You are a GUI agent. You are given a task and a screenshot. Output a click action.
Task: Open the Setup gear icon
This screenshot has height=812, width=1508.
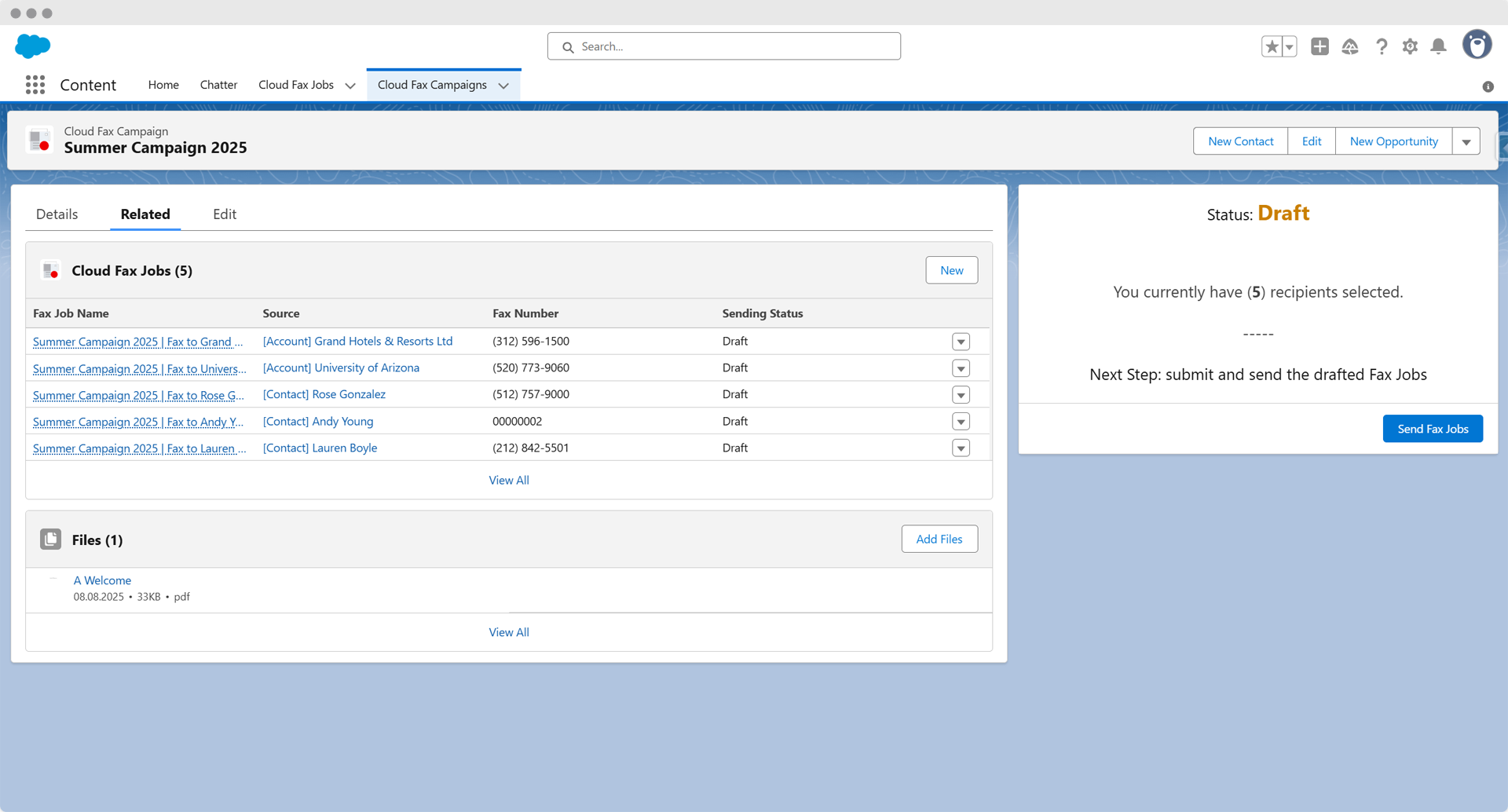[x=1410, y=47]
